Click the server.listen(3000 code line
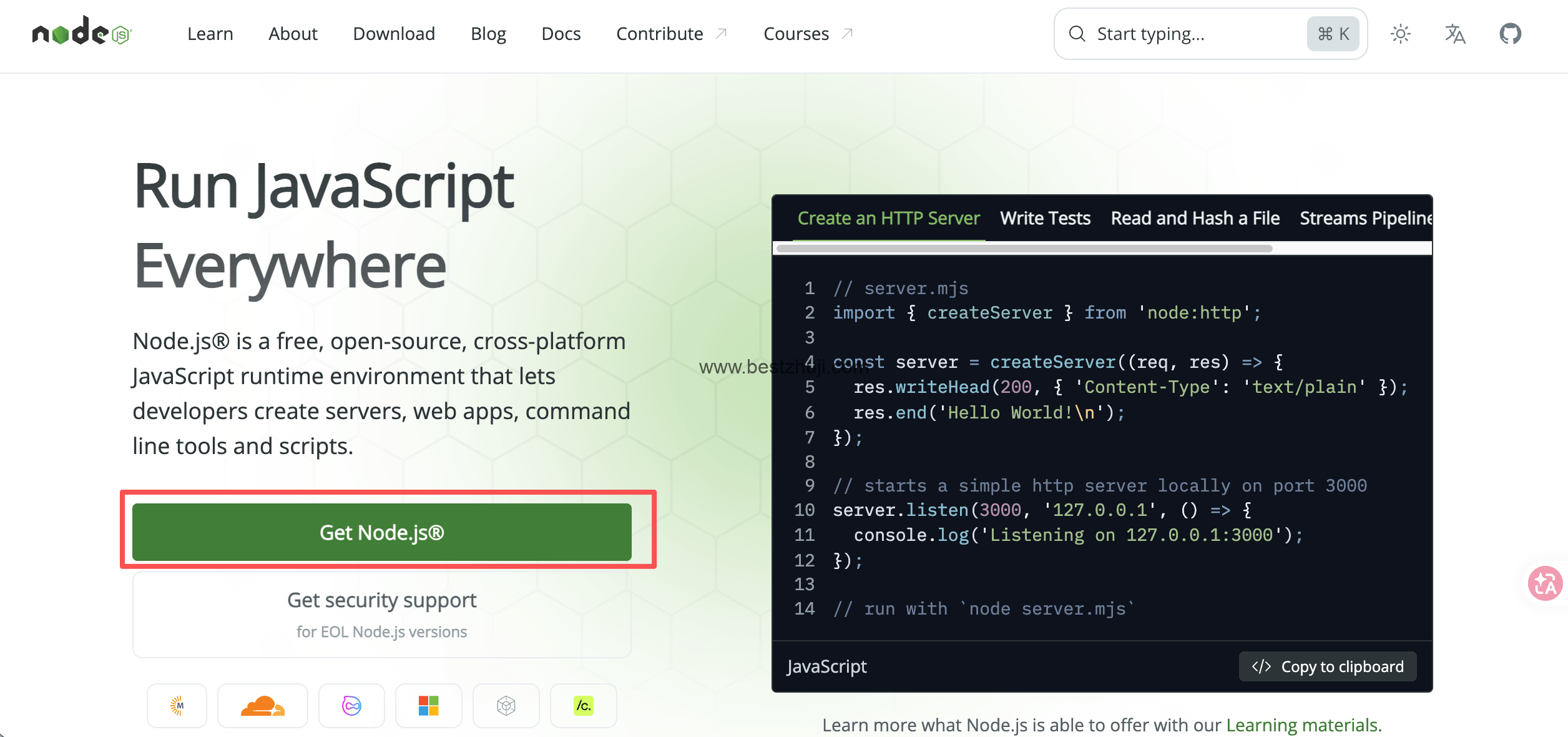 tap(1042, 510)
